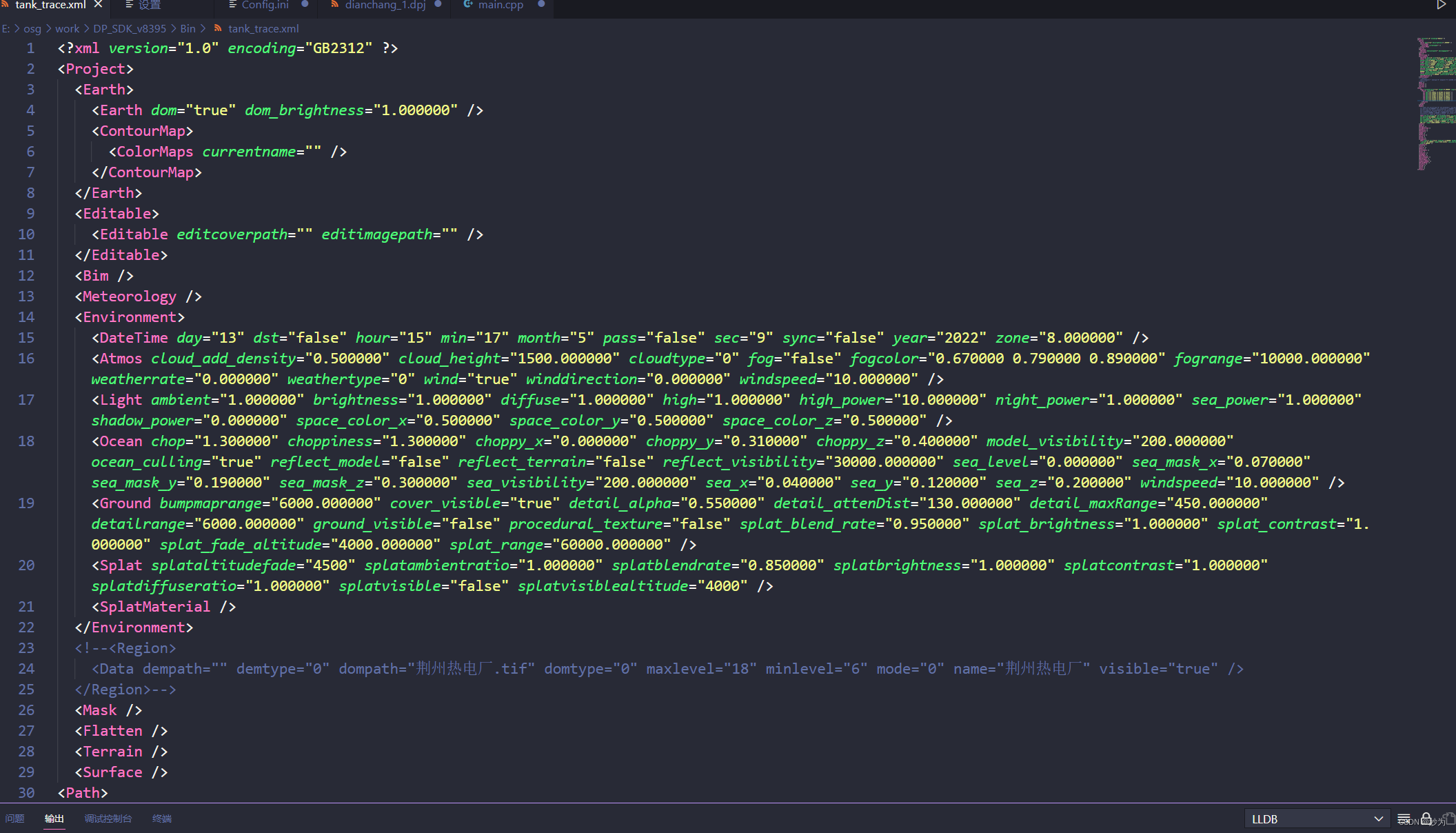Click the minimap code overview
Screen dimensions: 1456x833
point(1436,103)
